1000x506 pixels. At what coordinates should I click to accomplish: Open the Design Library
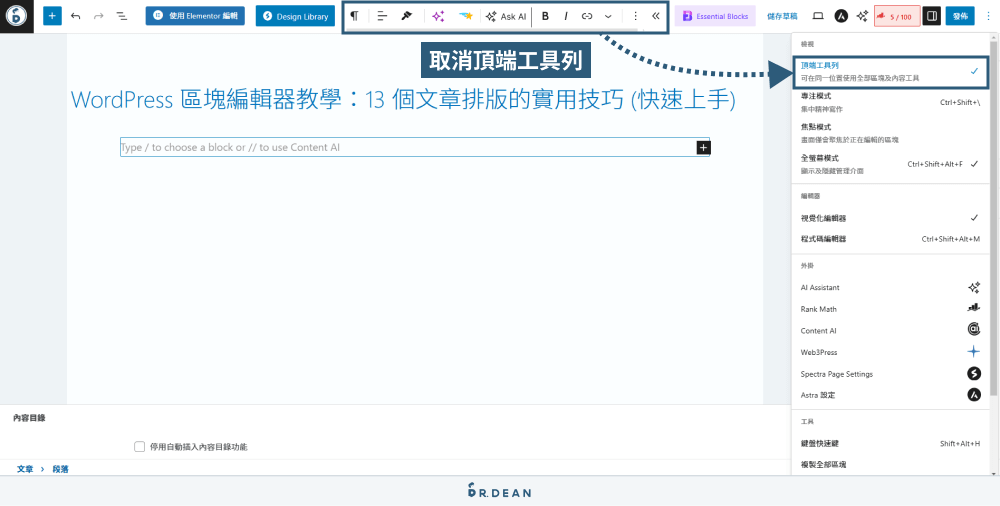pos(295,16)
